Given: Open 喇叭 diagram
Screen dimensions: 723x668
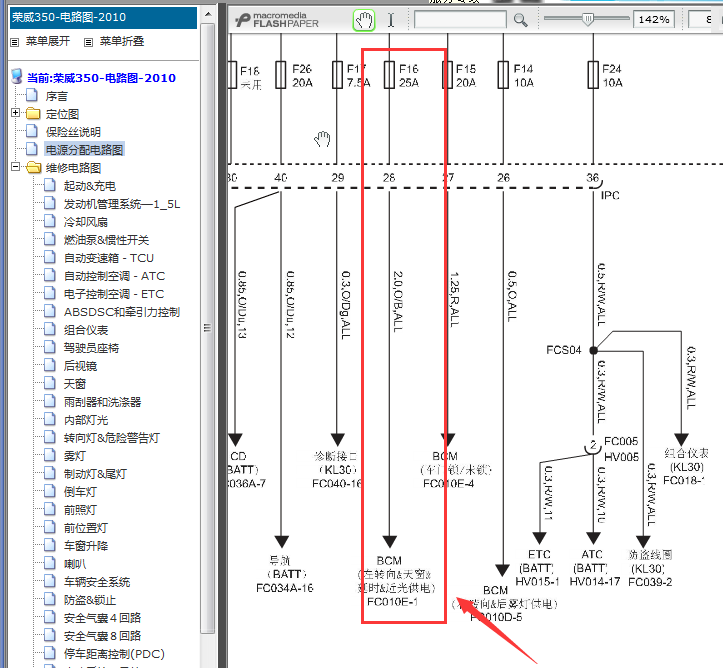Looking at the screenshot, I should (75, 564).
